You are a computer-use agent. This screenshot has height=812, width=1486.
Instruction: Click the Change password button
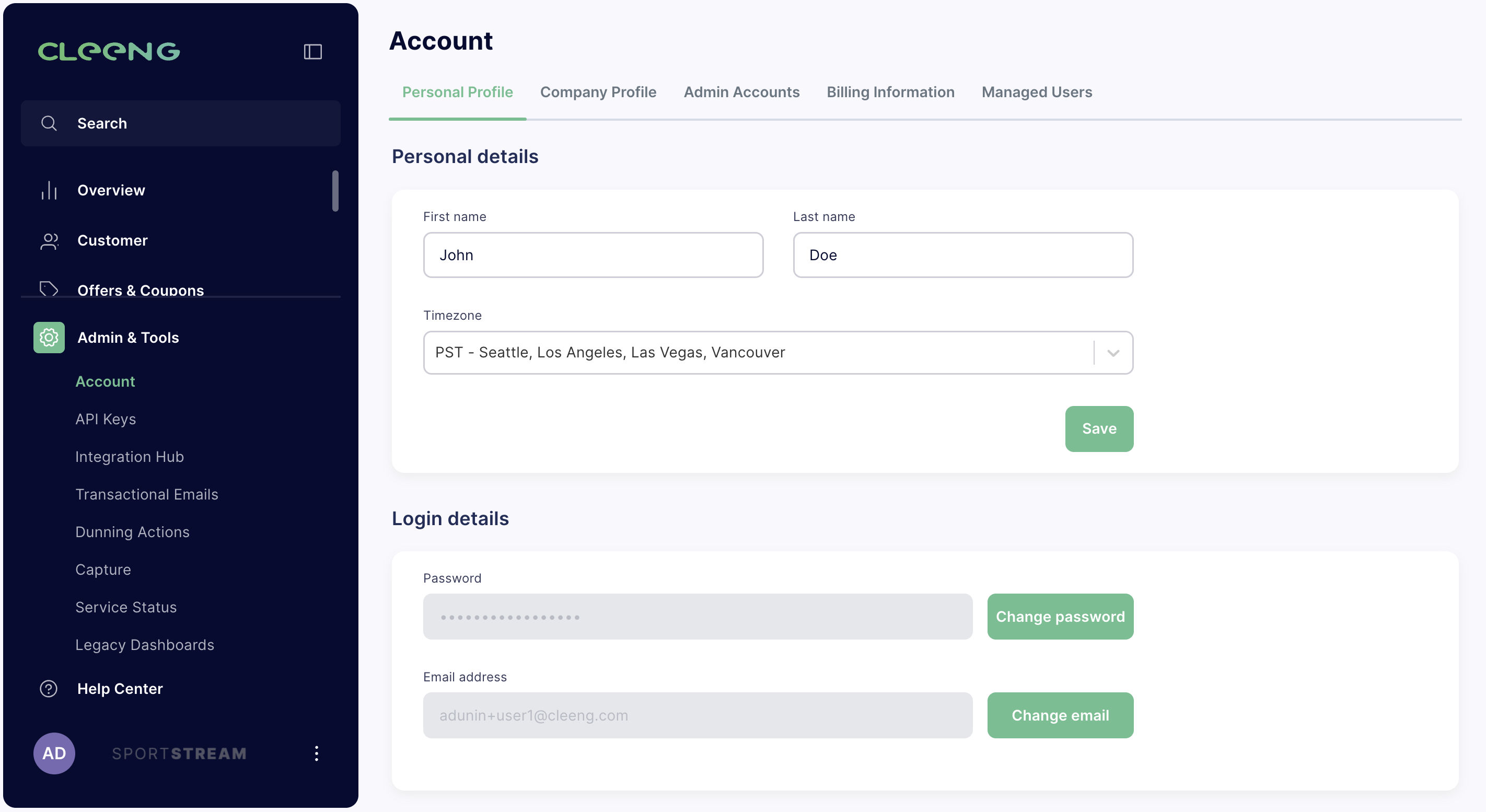tap(1060, 617)
